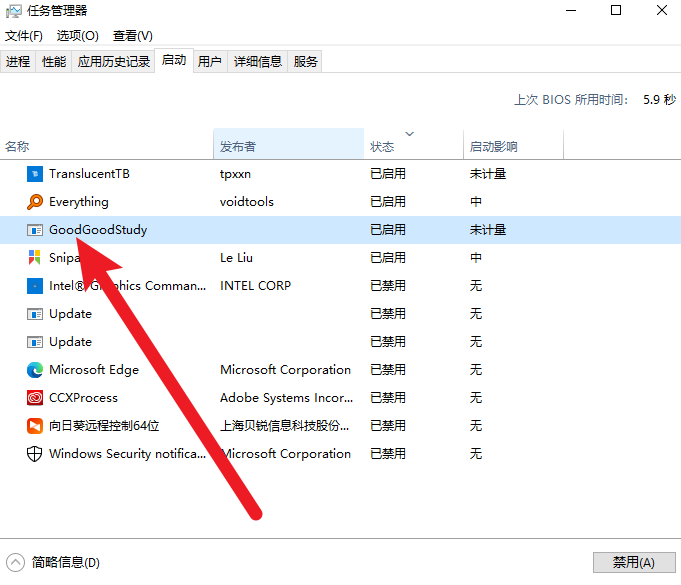Screen dimensions: 681x585
Task: Open the 选项(O) menu
Action: click(x=78, y=36)
